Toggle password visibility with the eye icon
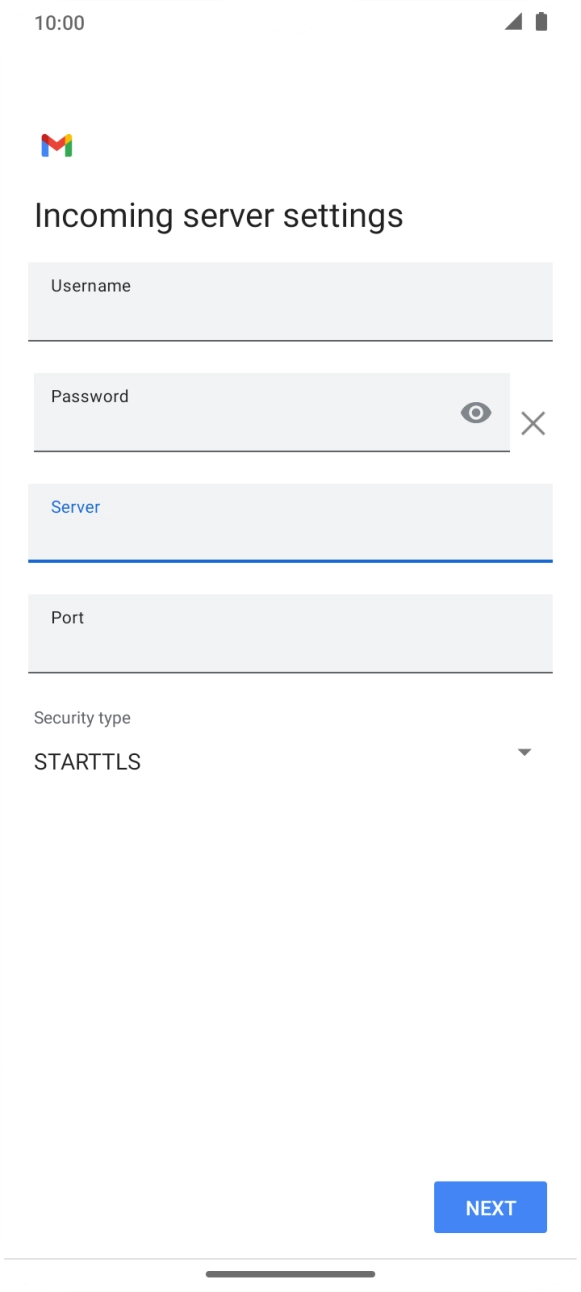 pyautogui.click(x=475, y=412)
